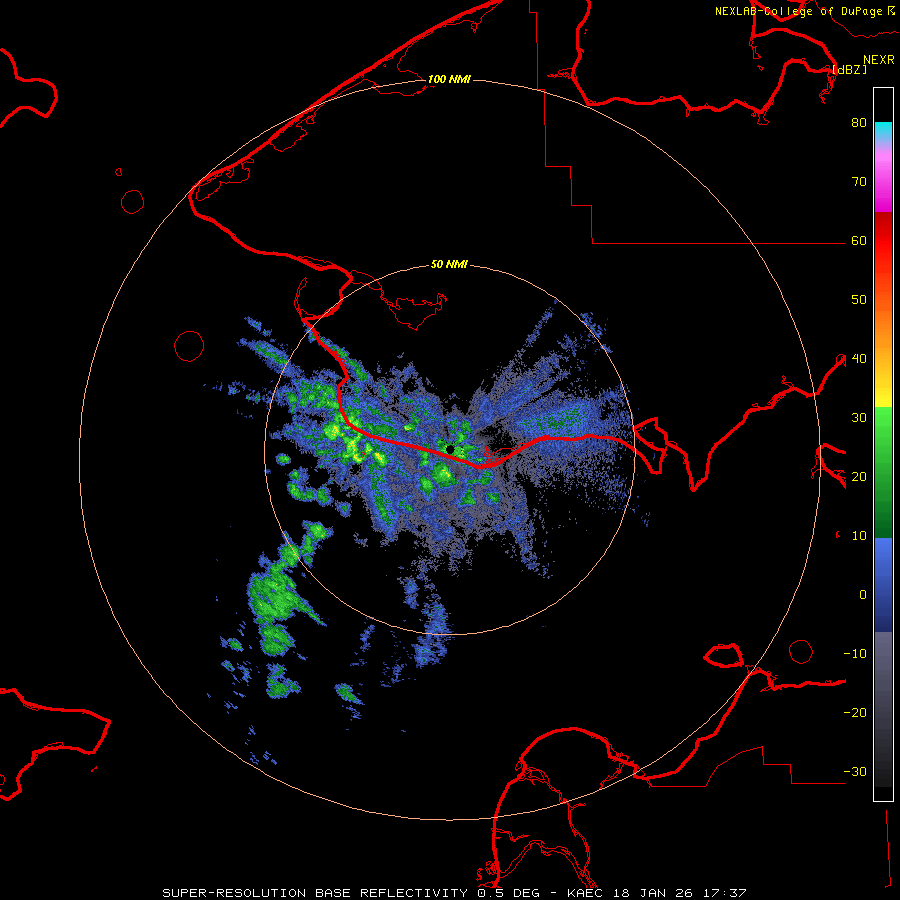Click the "NEXLAB-College of DuPage" credit text
The height and width of the screenshot is (900, 900).
tap(798, 11)
